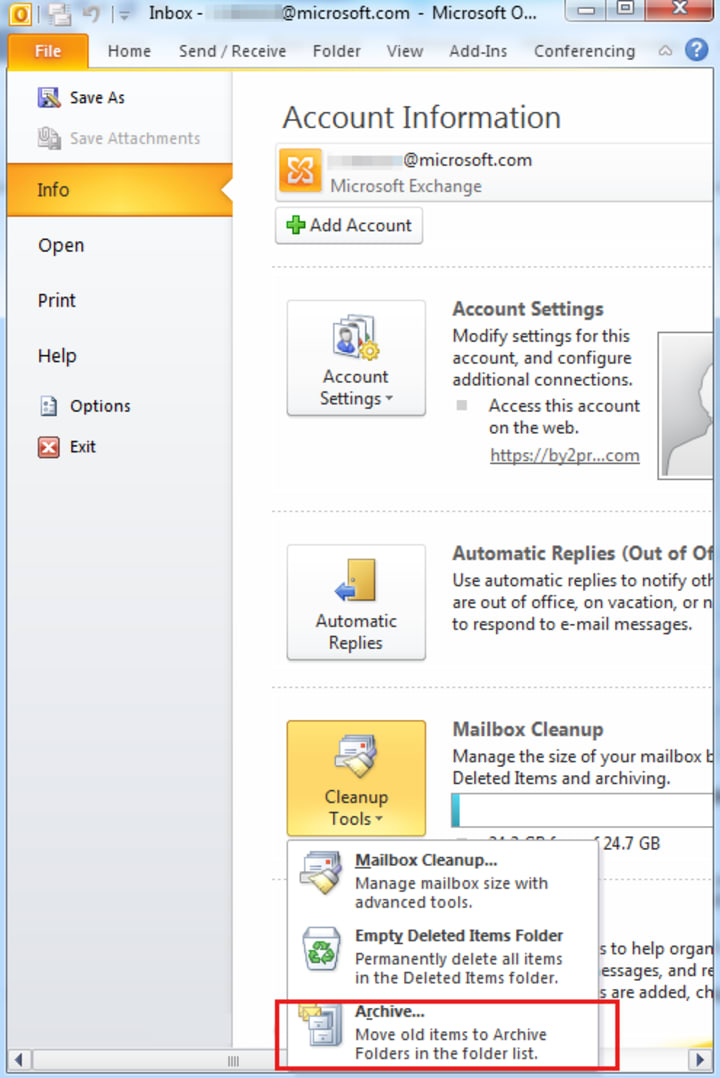This screenshot has height=1078, width=720.
Task: Click the Account Information title
Action: coord(422,118)
